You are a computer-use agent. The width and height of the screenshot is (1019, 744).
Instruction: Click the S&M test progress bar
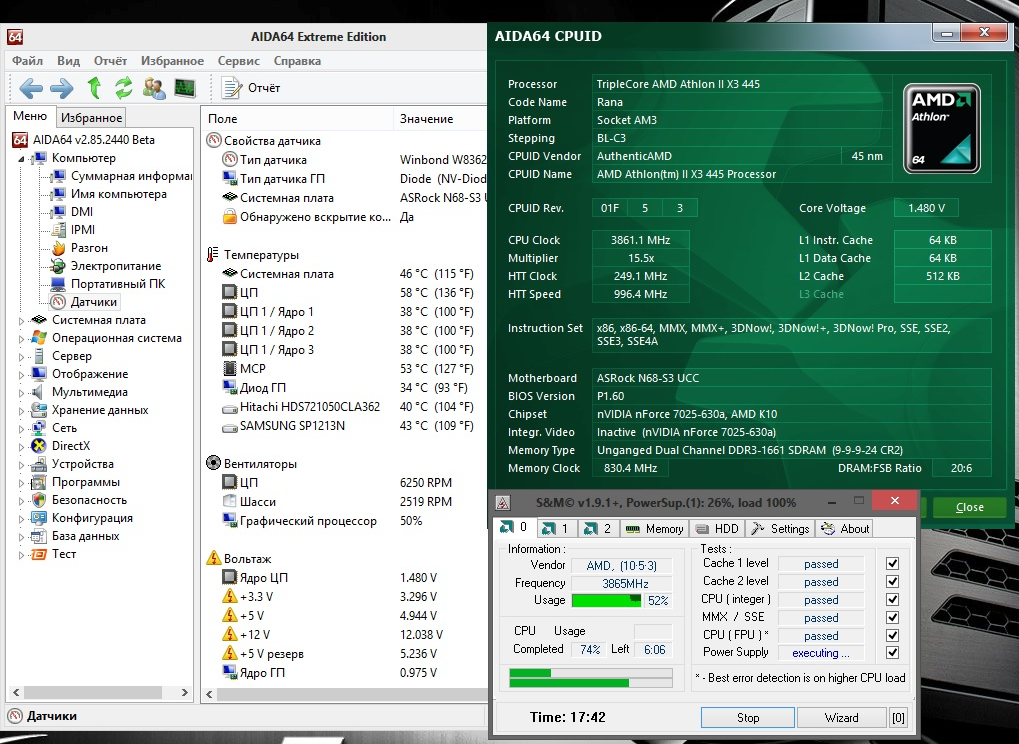point(590,678)
